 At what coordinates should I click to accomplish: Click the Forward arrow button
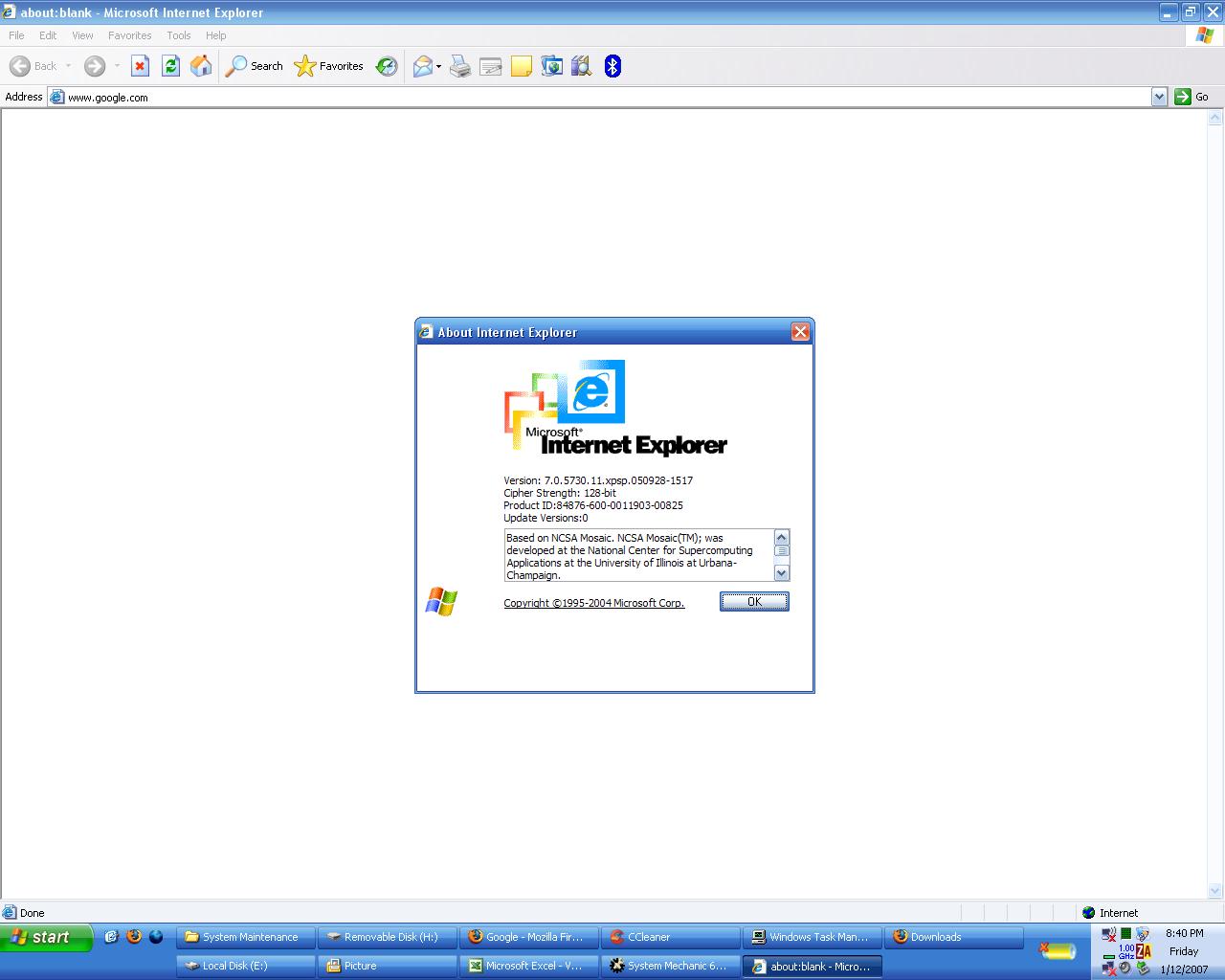tap(94, 66)
